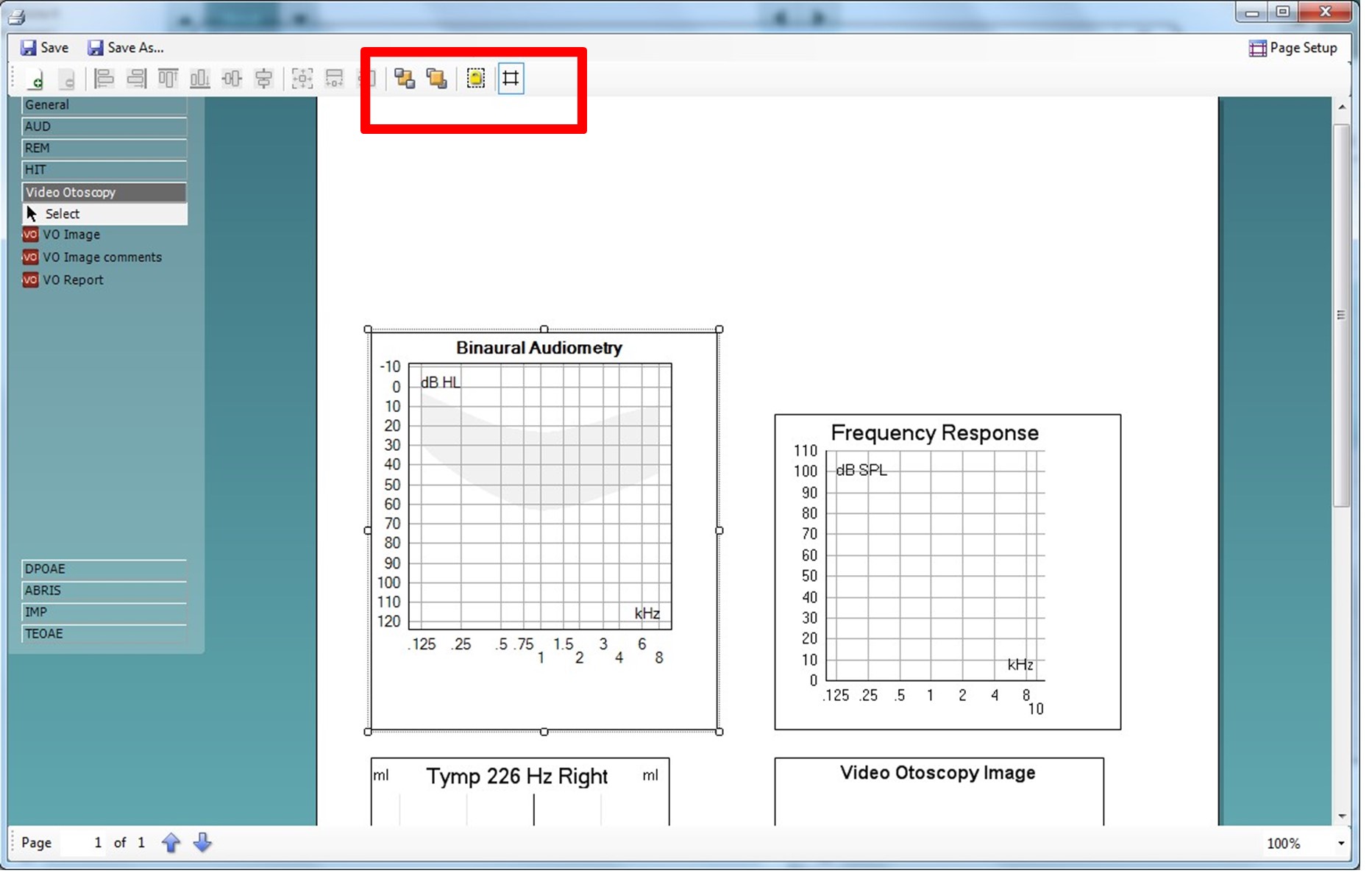1372x887 pixels.
Task: Select VO Image element from list
Action: click(x=71, y=235)
